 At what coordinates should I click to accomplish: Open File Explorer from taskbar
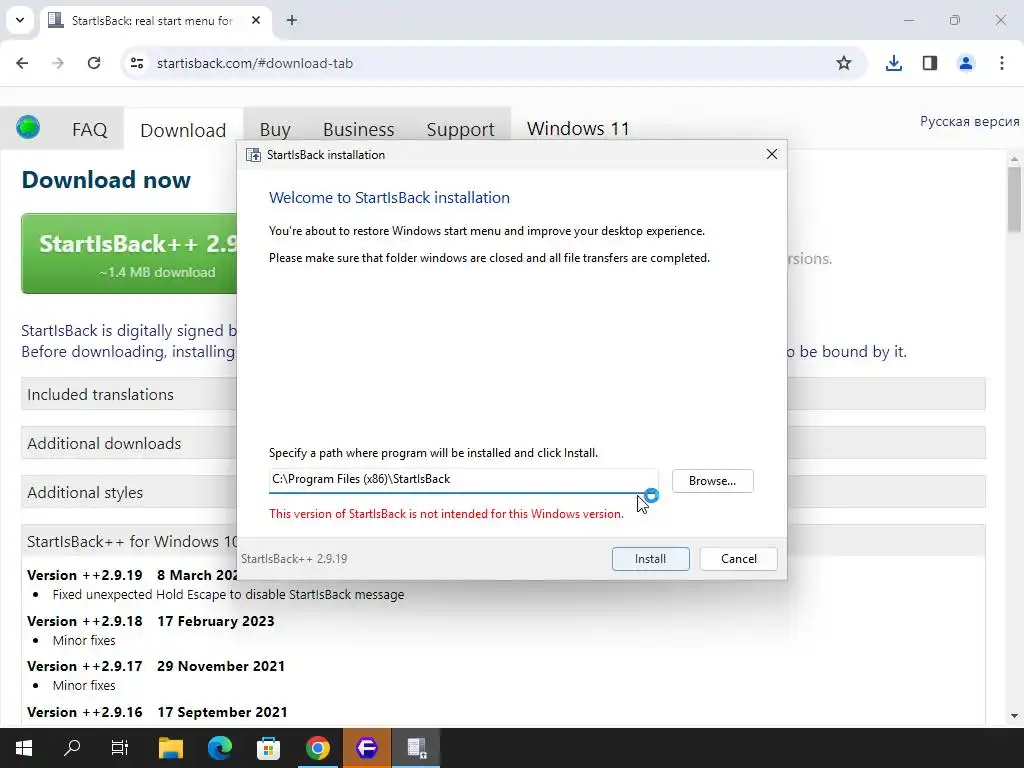point(170,748)
